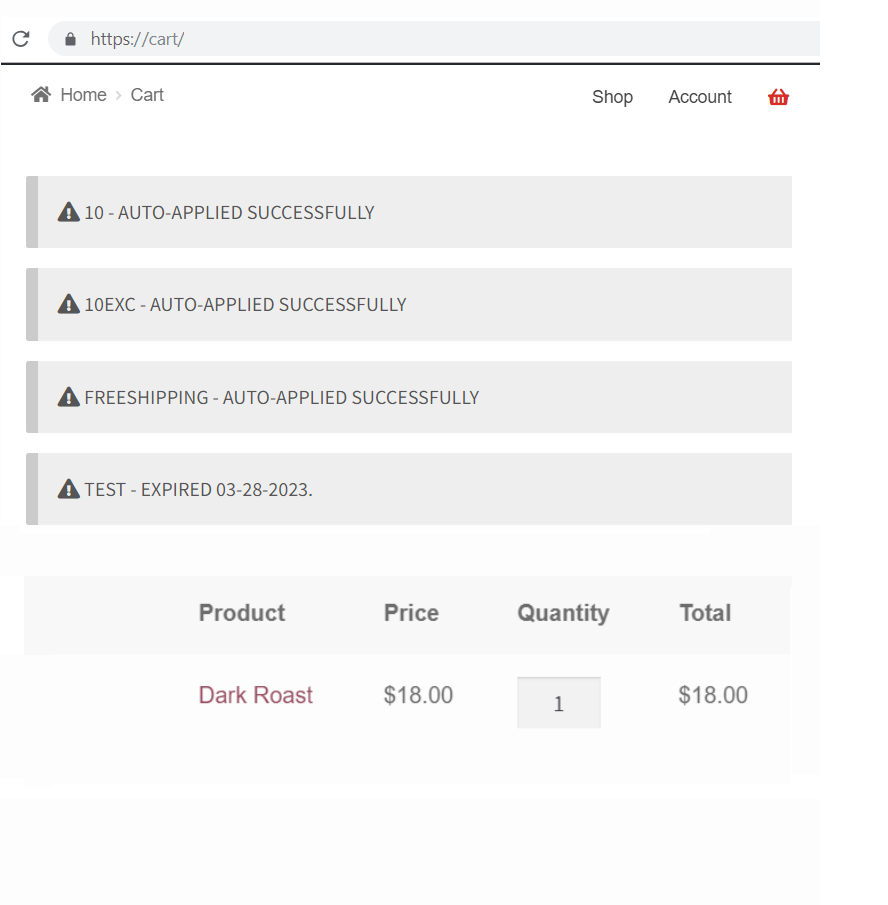Select the 10EXC auto-applied notice text

click(245, 304)
